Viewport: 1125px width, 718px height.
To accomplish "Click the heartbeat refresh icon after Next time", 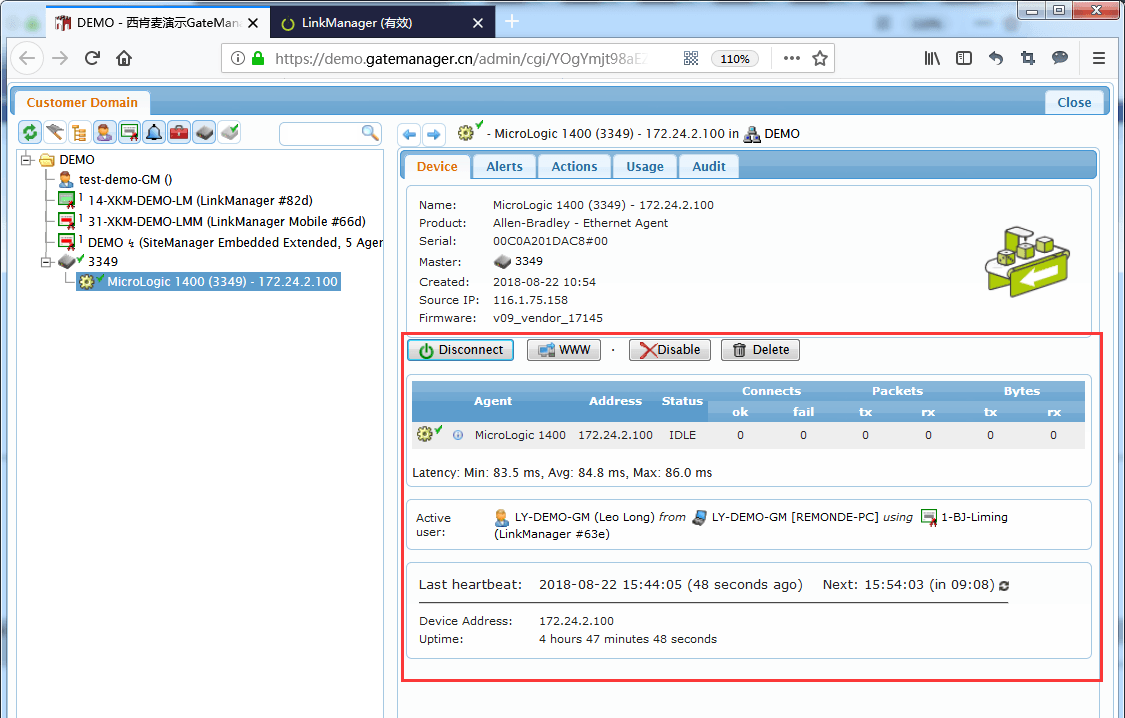I will click(1004, 586).
